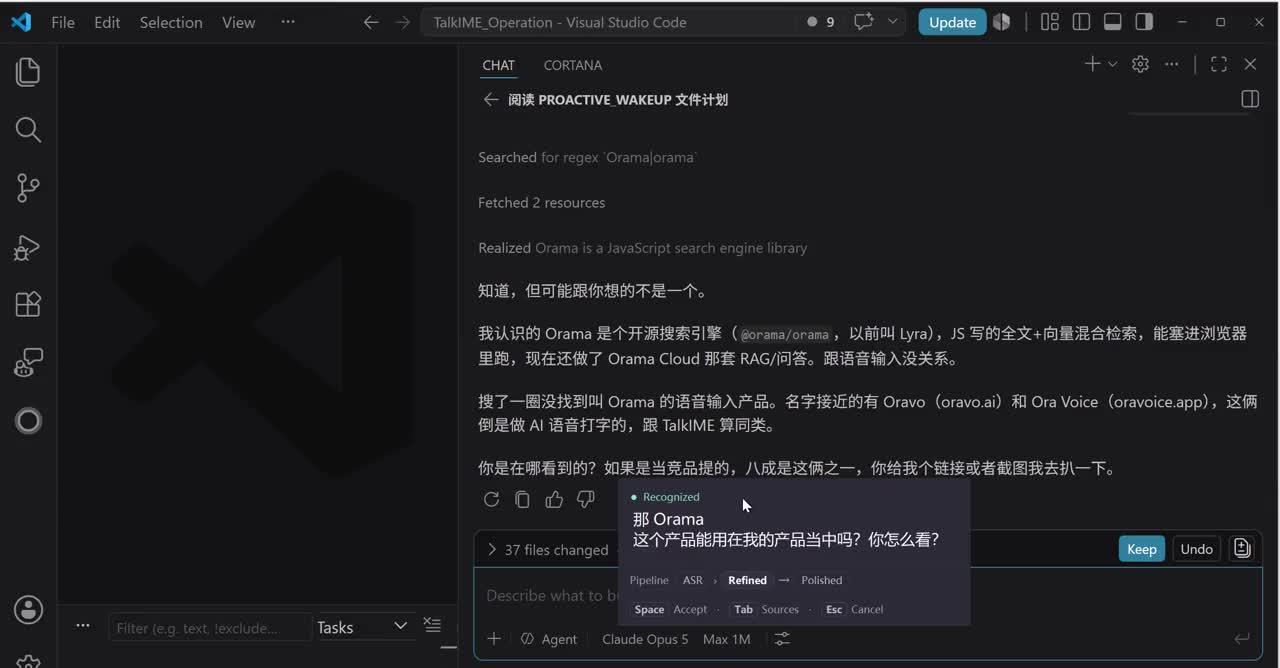Open the View menu
The height and width of the screenshot is (668, 1280).
(238, 22)
